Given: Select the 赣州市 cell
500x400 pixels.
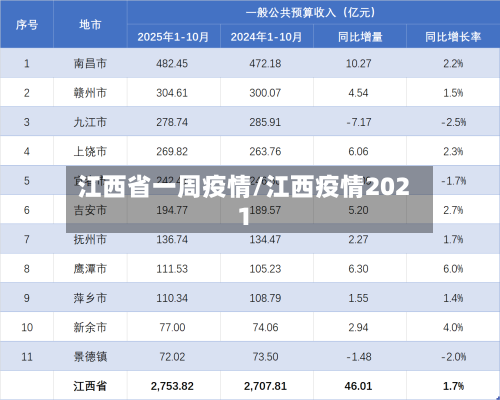Looking at the screenshot, I should [x=90, y=93].
